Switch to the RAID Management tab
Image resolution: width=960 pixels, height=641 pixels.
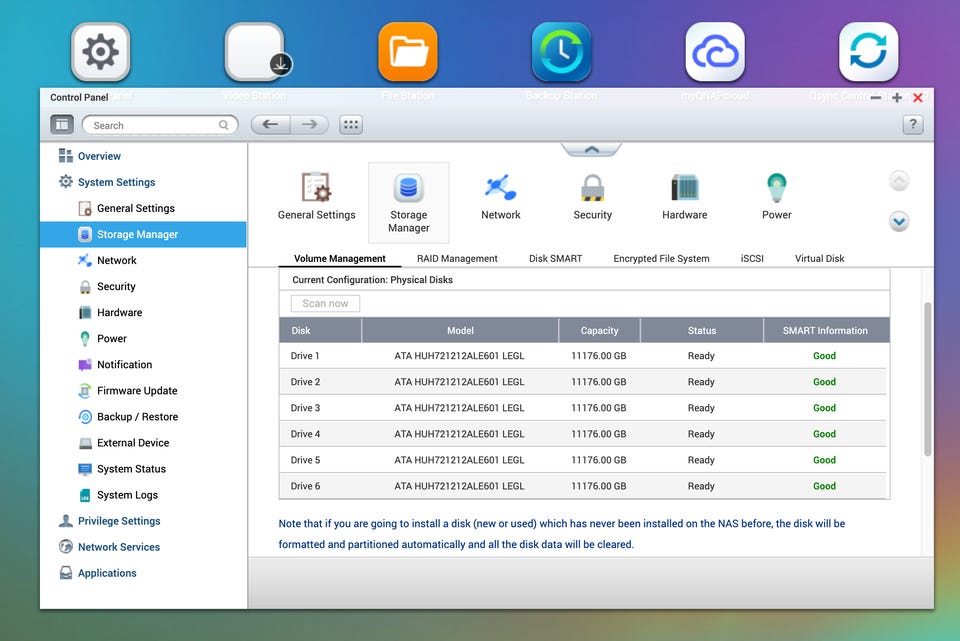click(457, 258)
